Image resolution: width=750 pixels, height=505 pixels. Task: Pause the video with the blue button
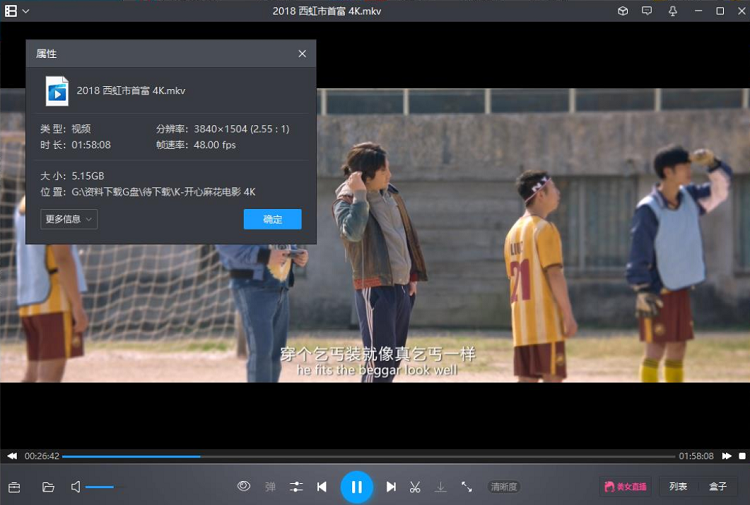[x=356, y=487]
